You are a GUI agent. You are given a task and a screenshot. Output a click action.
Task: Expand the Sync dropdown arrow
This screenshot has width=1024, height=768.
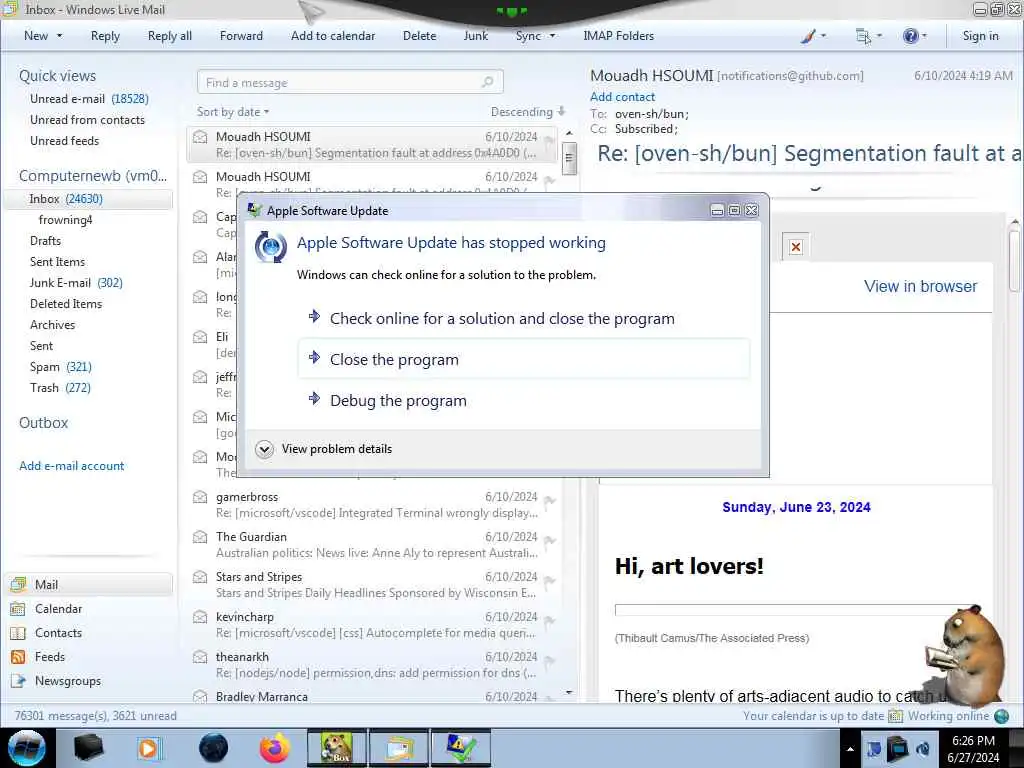(x=552, y=36)
